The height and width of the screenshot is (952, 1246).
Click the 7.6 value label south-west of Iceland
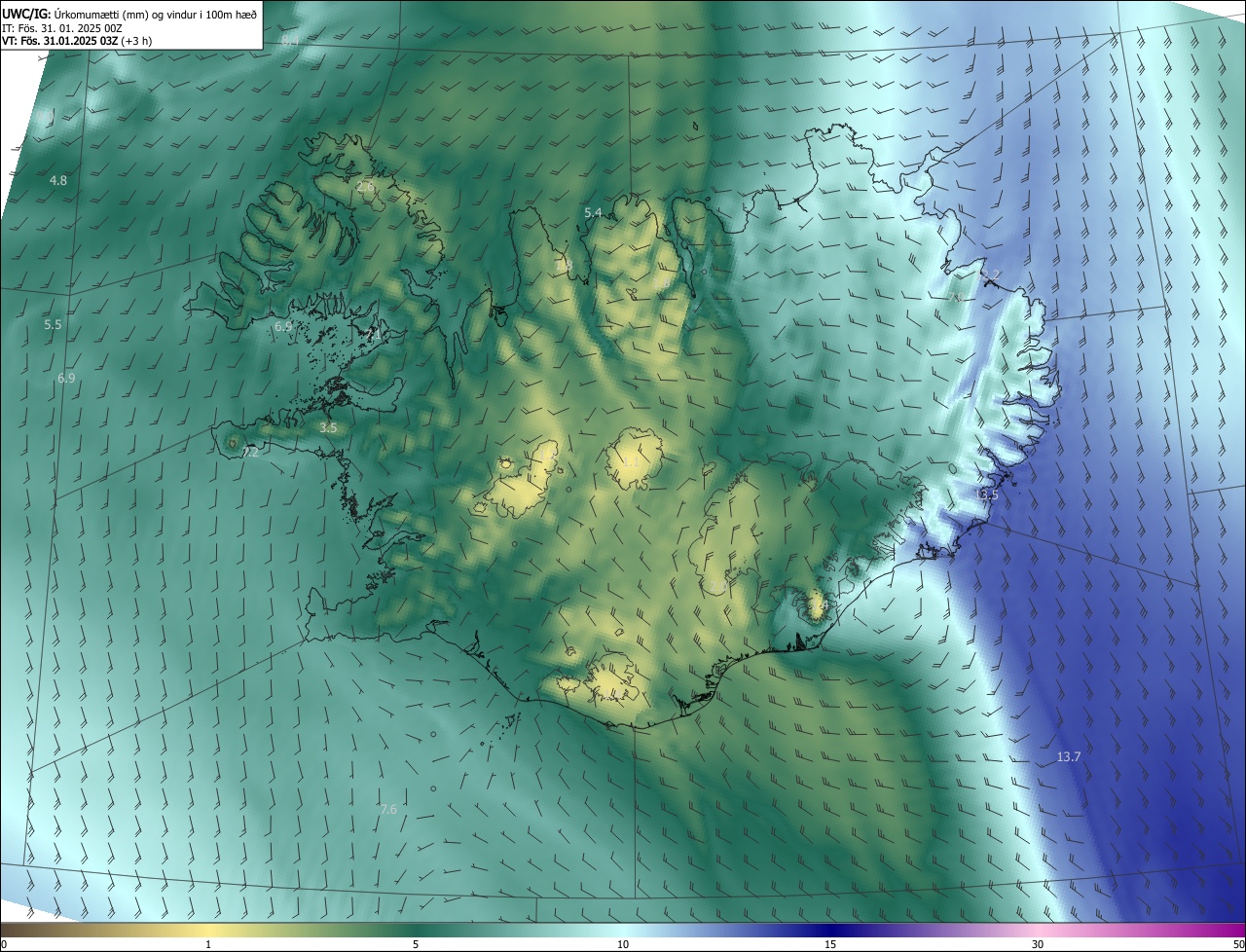[388, 809]
